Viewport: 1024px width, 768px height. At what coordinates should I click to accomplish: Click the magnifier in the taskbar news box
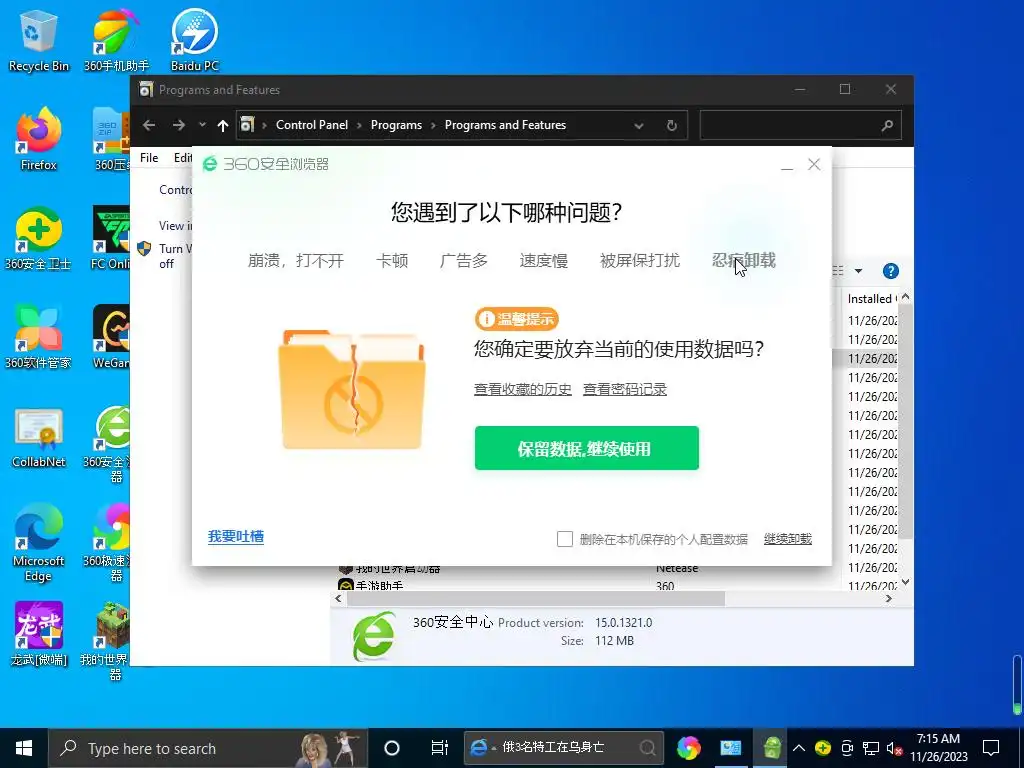point(647,748)
